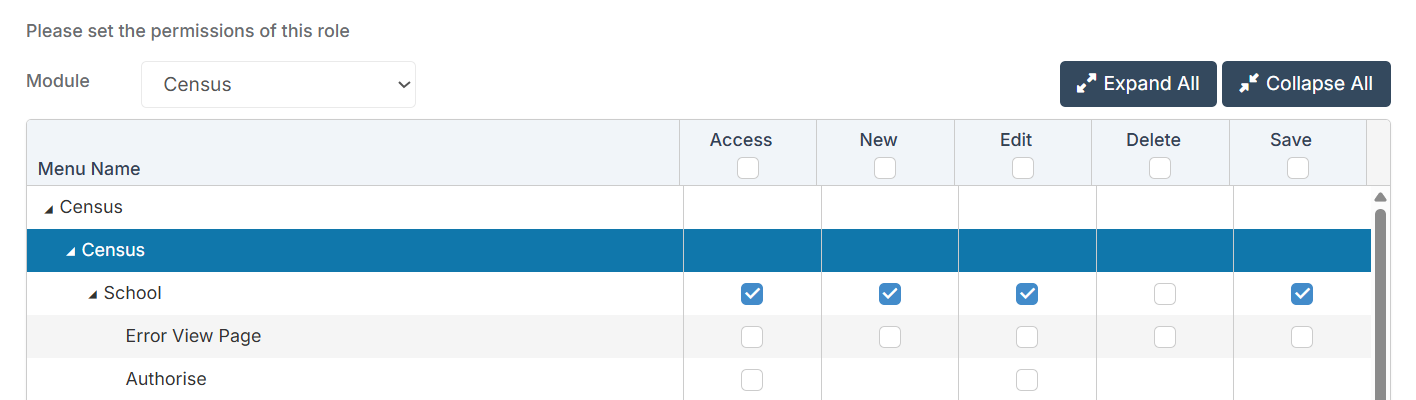The image size is (1416, 400).
Task: Uncheck Save permission for School
Action: 1301,294
